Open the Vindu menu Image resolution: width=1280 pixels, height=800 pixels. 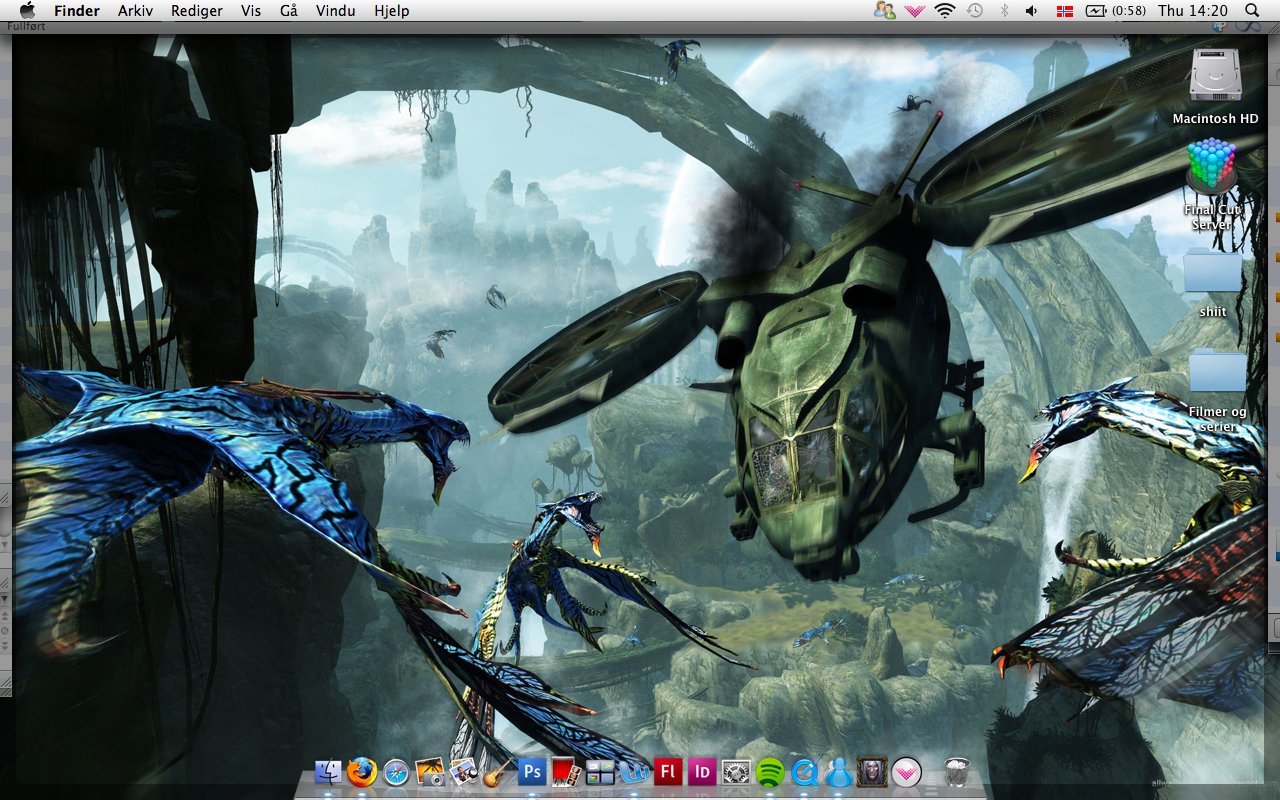(x=336, y=10)
